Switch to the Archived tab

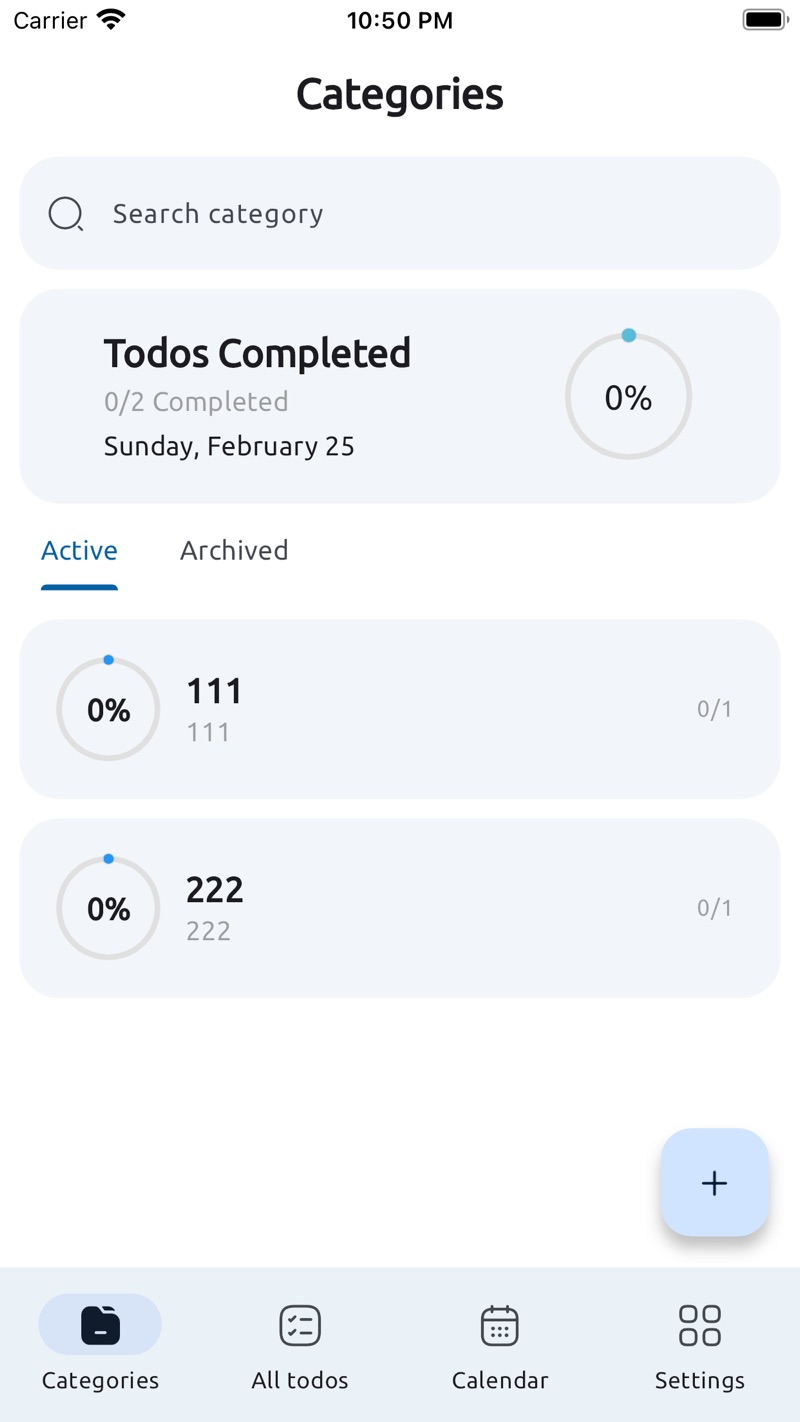[234, 551]
